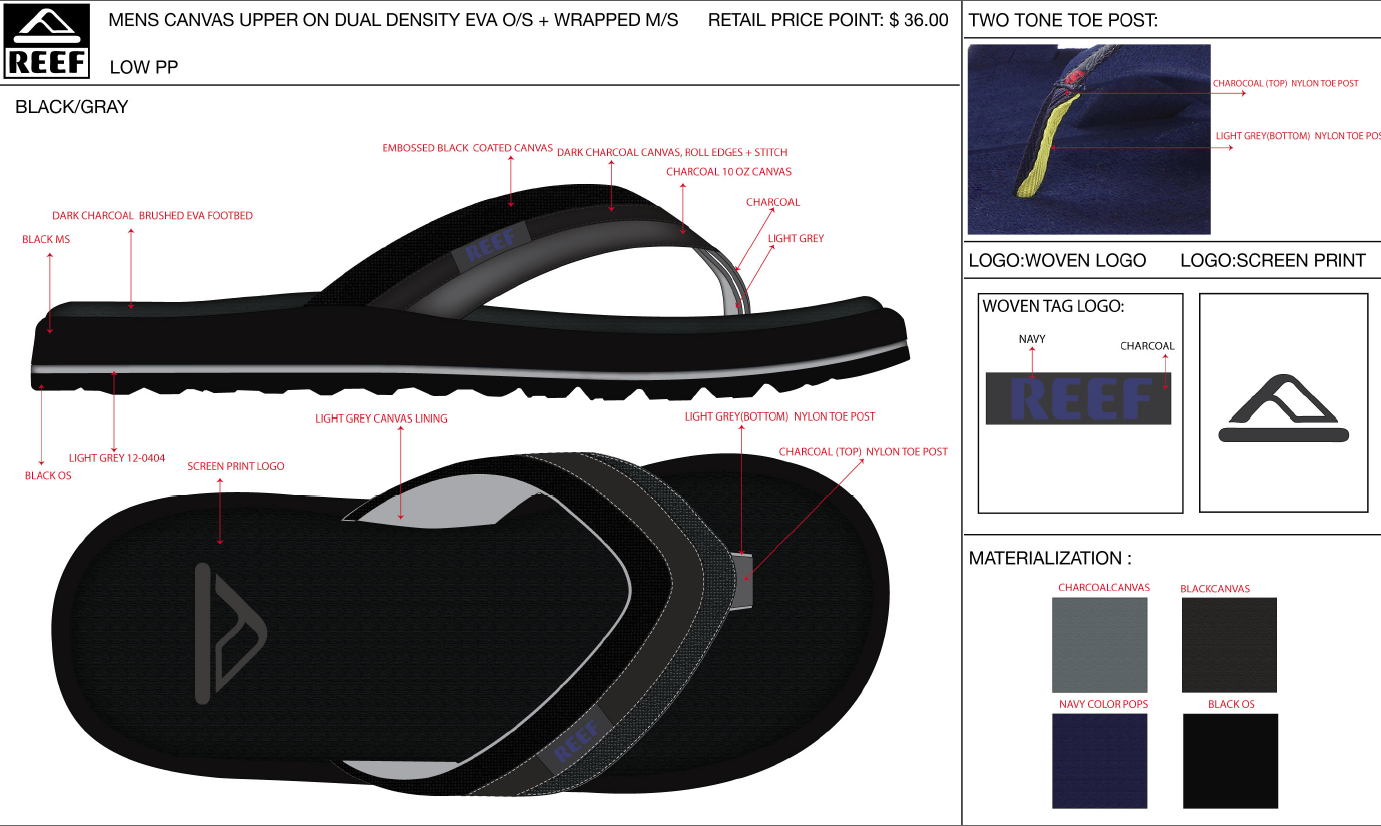Viewport: 1381px width, 826px height.
Task: Click 'LIGHT GREY CANVAS LINING' label
Action: tap(381, 419)
